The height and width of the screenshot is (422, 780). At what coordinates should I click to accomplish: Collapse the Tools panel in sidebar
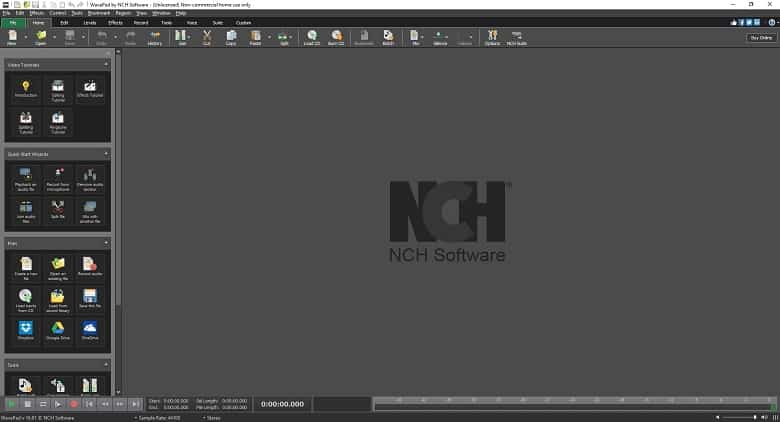pyautogui.click(x=106, y=364)
